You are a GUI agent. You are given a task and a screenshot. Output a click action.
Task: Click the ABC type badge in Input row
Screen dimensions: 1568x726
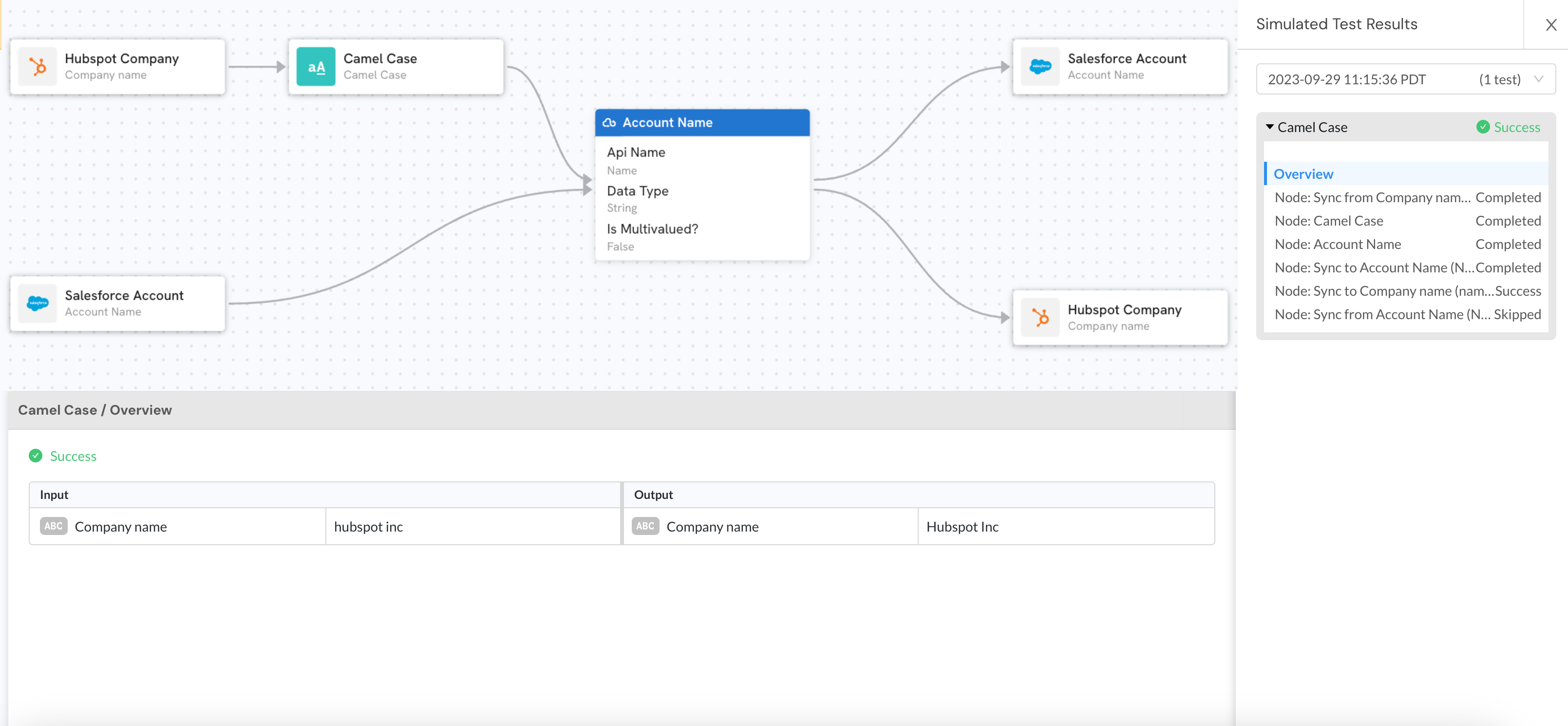tap(54, 526)
